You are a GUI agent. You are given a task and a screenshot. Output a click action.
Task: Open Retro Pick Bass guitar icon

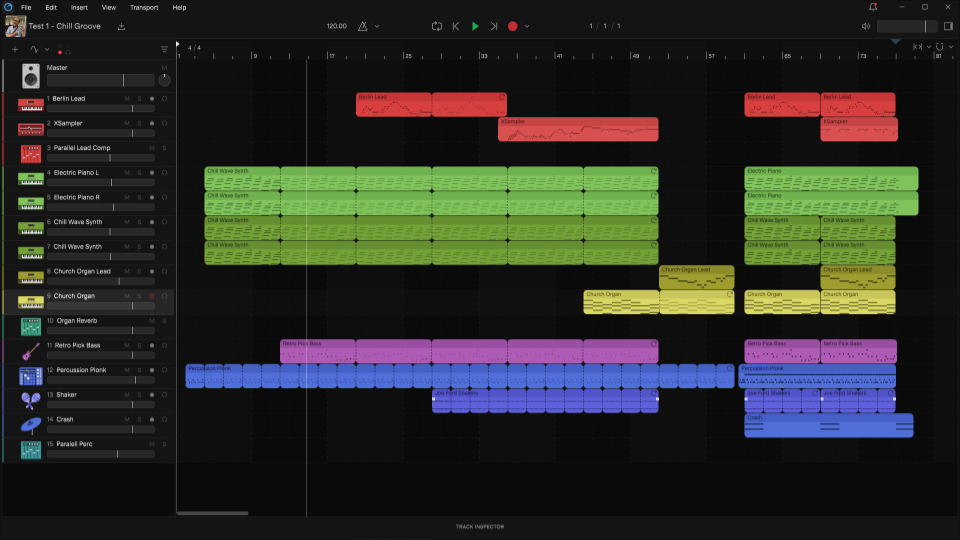pyautogui.click(x=31, y=351)
